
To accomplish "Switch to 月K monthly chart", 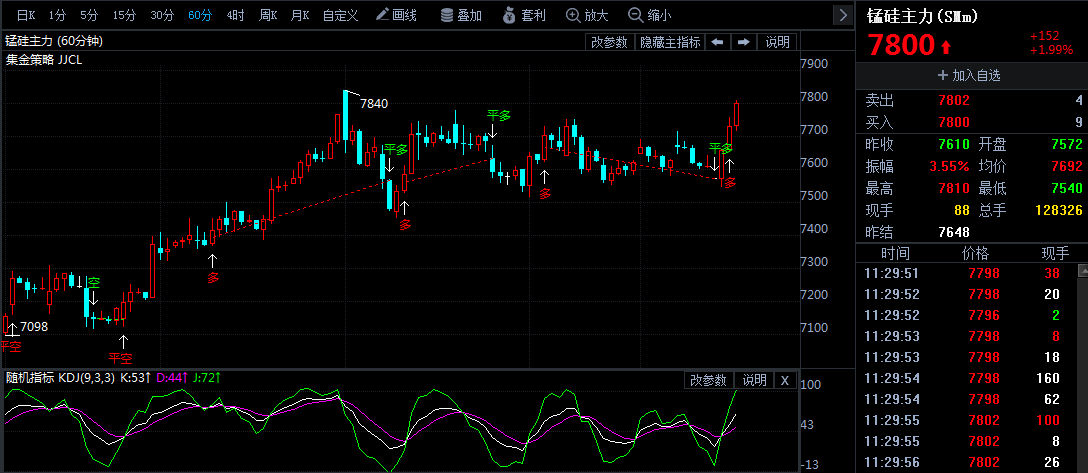I will tap(300, 15).
